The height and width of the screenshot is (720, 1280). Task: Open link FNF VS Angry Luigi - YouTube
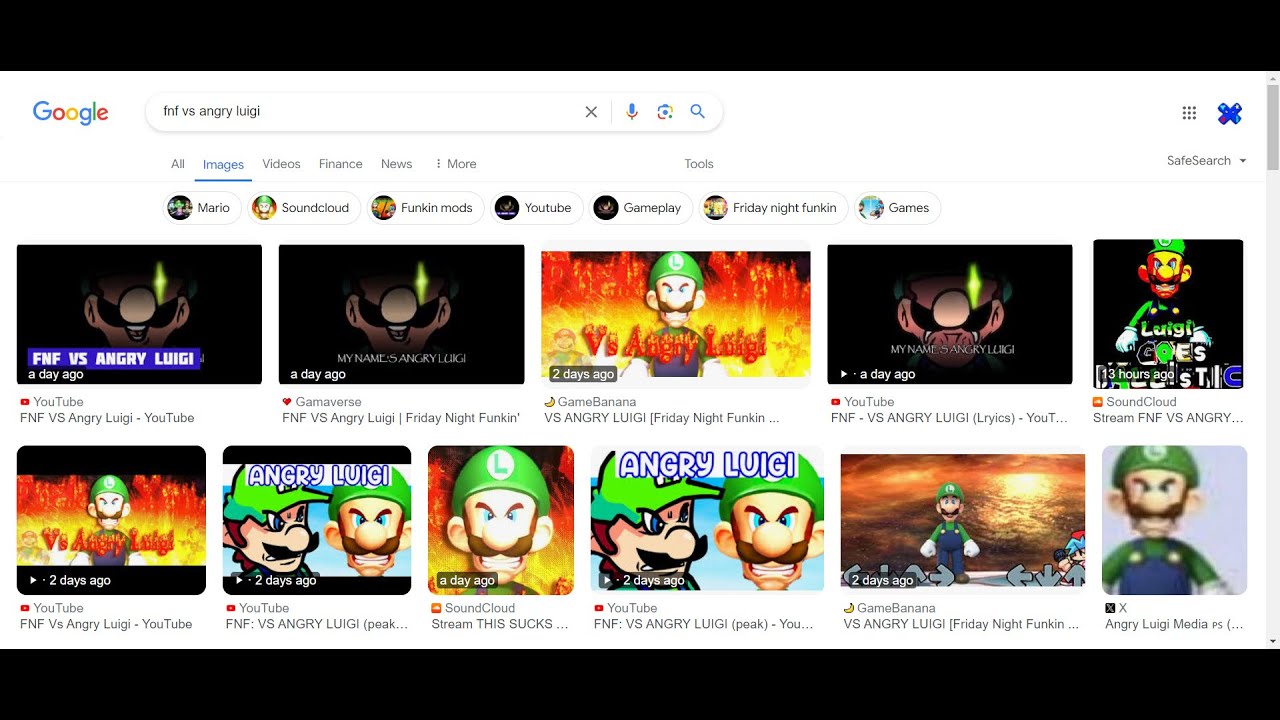pyautogui.click(x=107, y=418)
